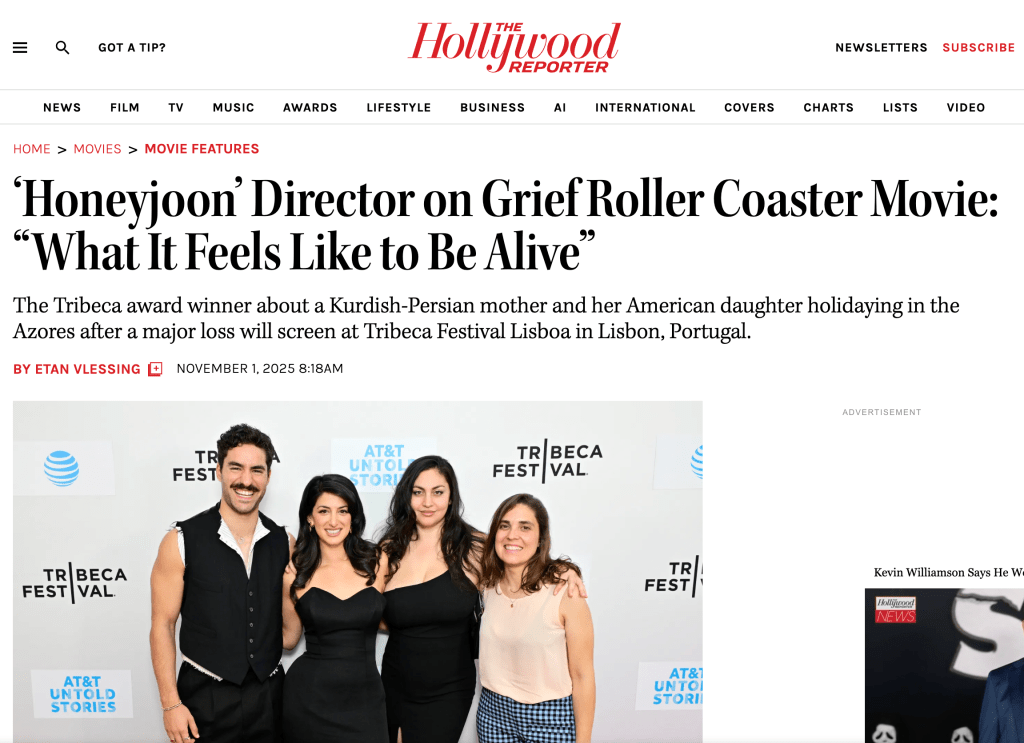Image resolution: width=1024 pixels, height=743 pixels.
Task: Open the Movie Features breadcrumb
Action: pyautogui.click(x=202, y=149)
